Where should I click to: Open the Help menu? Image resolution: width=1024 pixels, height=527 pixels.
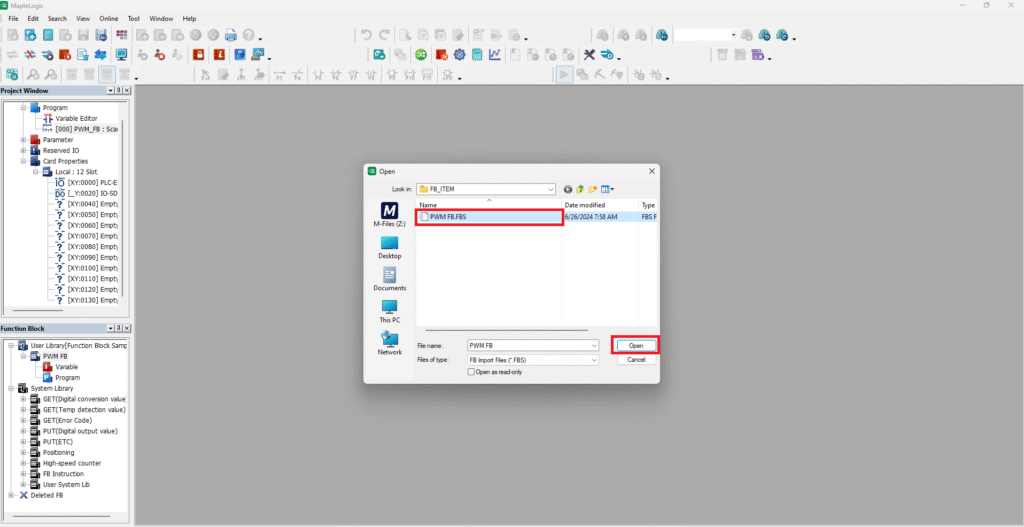(x=189, y=18)
